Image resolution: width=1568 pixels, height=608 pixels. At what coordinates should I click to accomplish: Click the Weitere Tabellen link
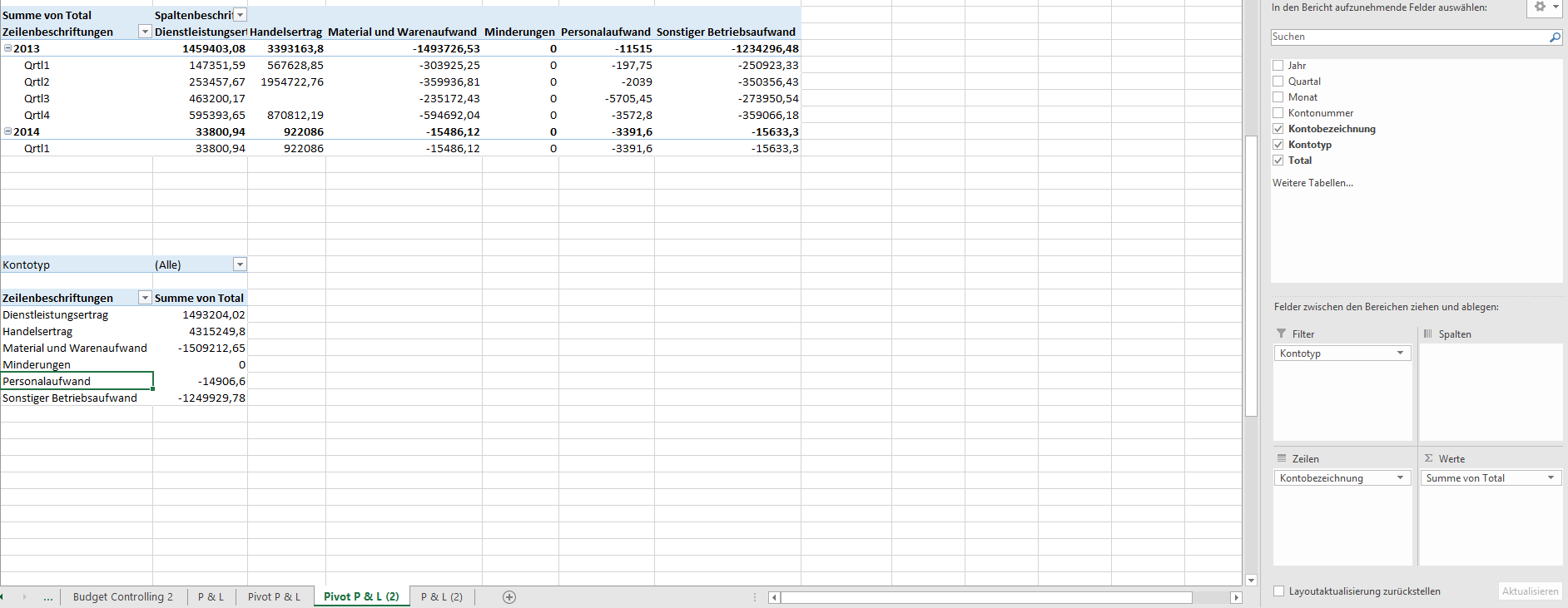(1312, 183)
